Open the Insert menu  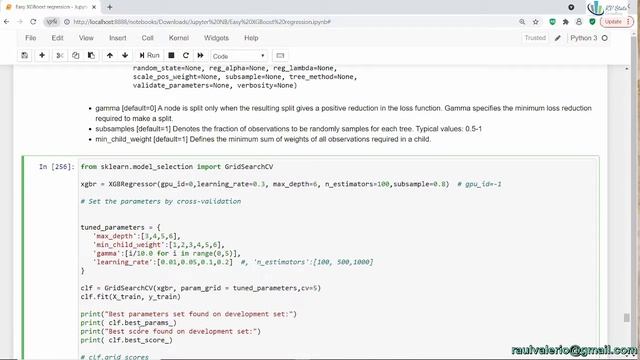[x=118, y=38]
